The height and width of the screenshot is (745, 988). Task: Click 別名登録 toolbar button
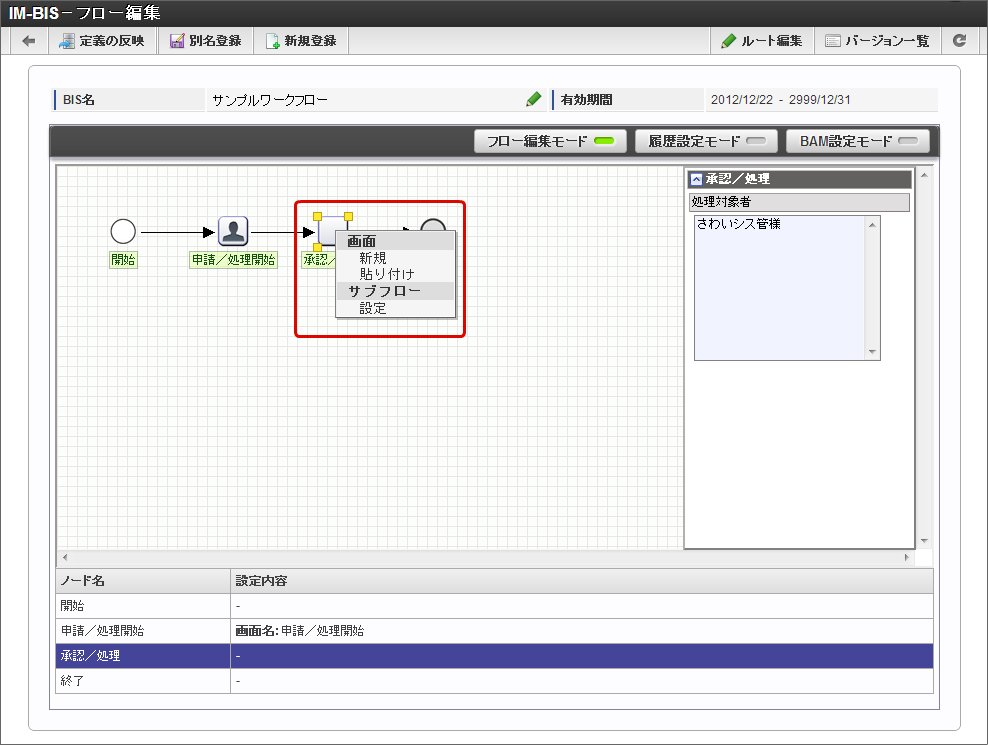[x=205, y=41]
